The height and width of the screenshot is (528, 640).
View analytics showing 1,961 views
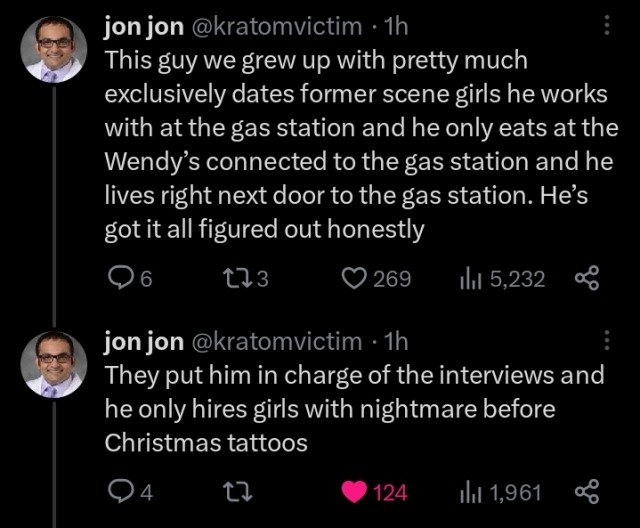(469, 492)
